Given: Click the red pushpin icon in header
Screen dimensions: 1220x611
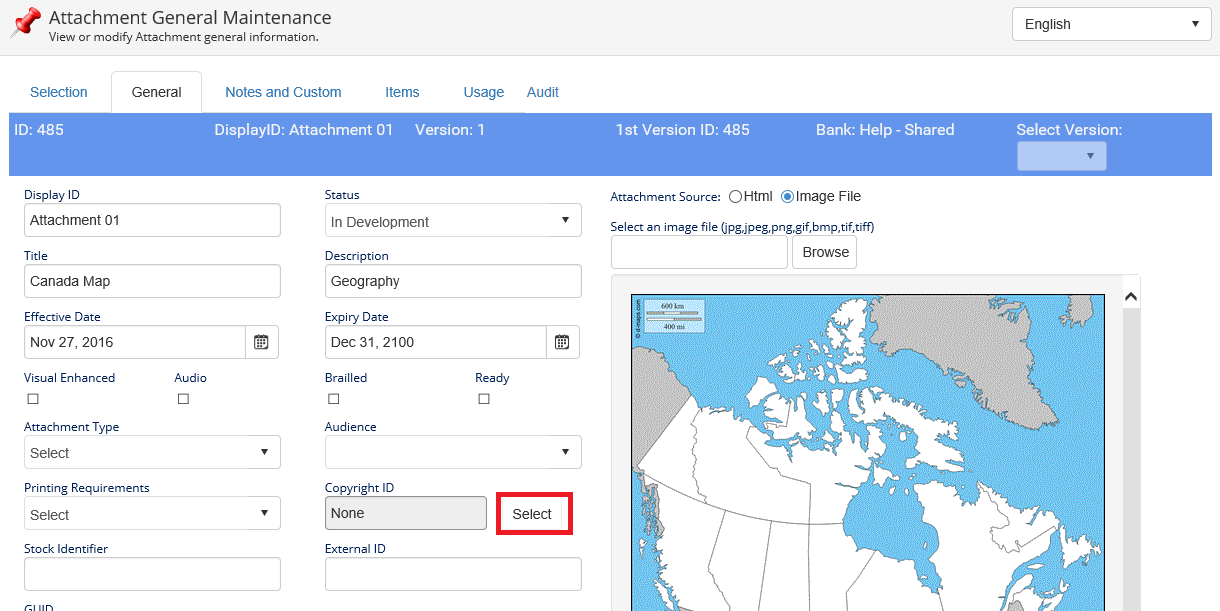Looking at the screenshot, I should pos(25,22).
